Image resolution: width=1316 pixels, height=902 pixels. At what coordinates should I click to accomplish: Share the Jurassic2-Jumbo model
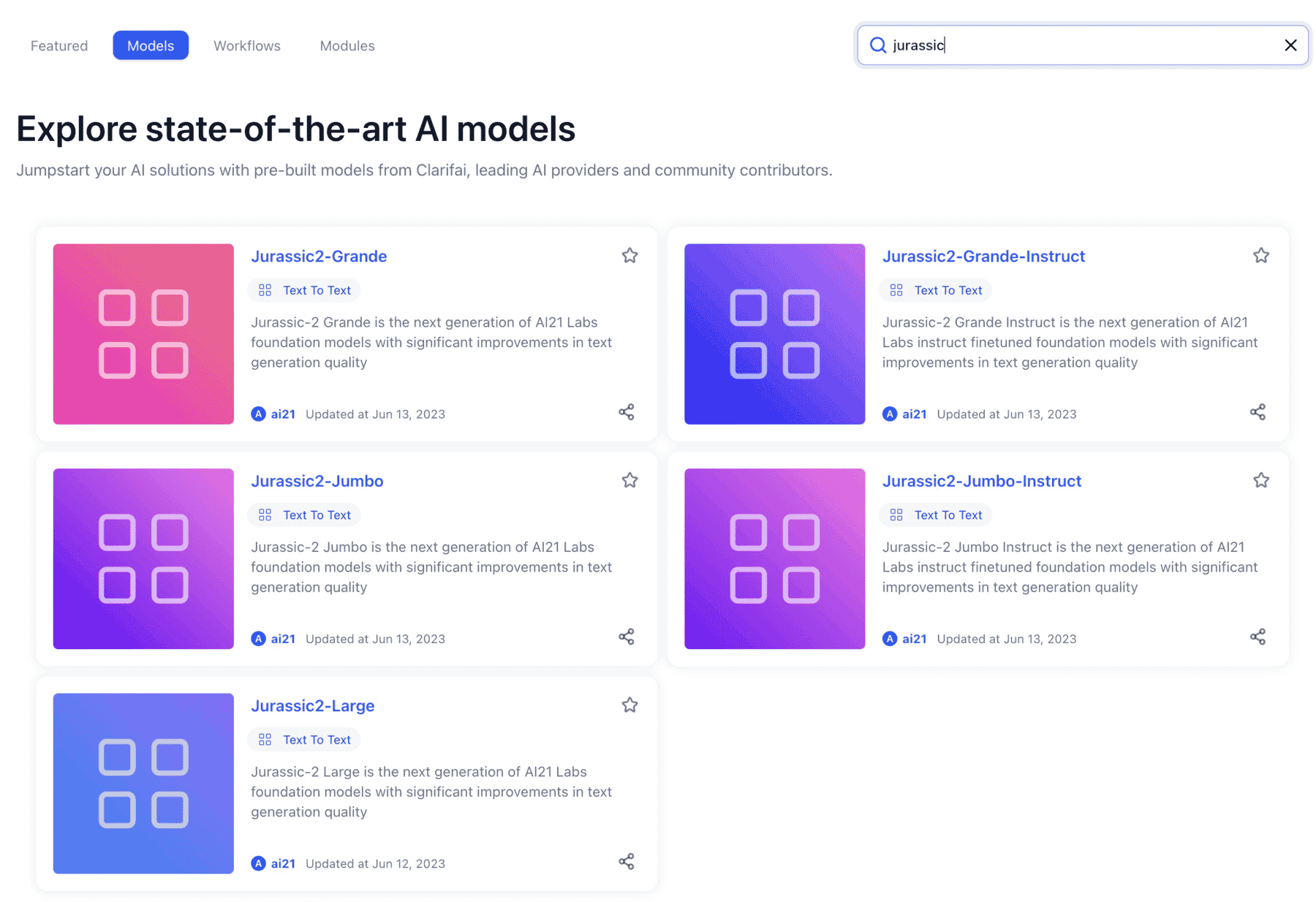click(627, 637)
